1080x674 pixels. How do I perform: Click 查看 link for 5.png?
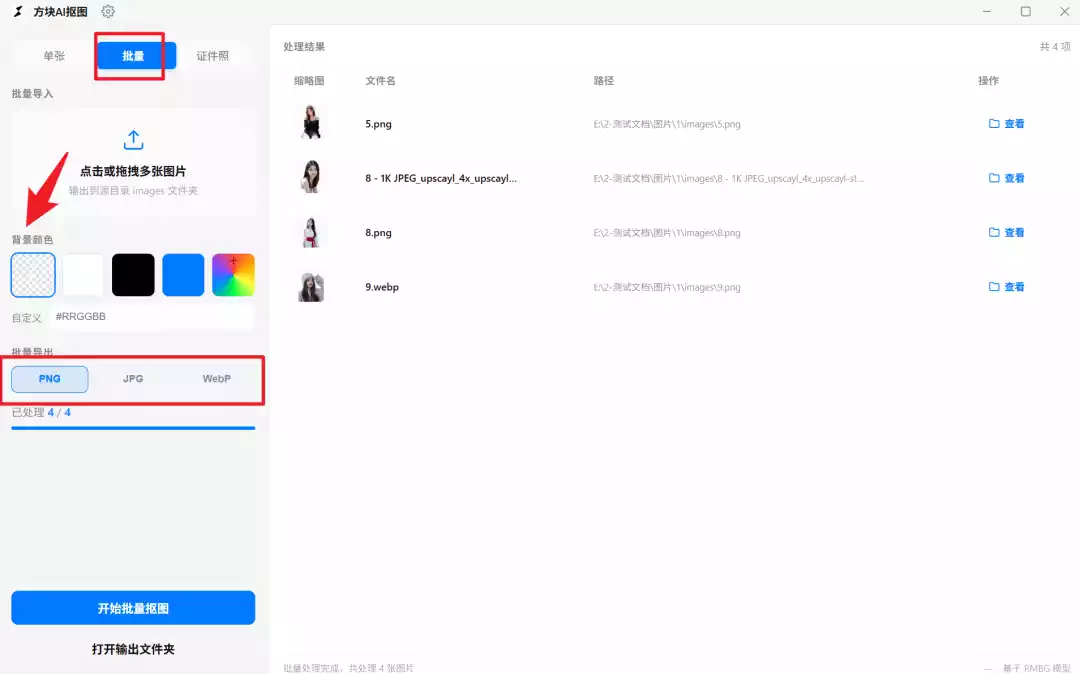click(x=1014, y=124)
